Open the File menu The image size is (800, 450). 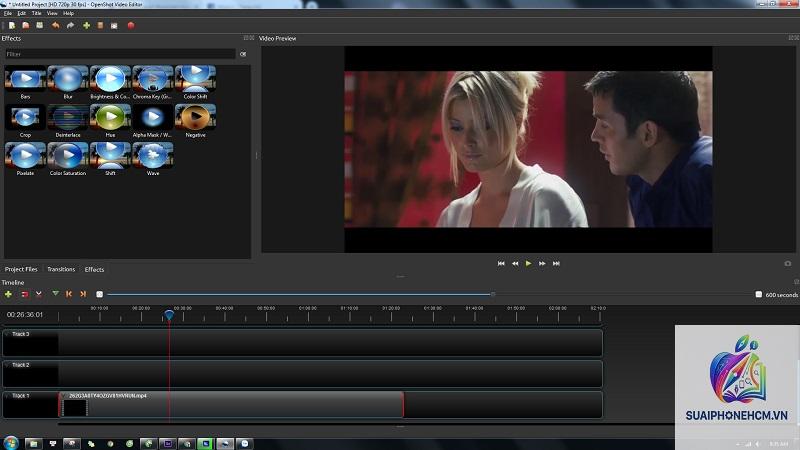click(x=8, y=13)
